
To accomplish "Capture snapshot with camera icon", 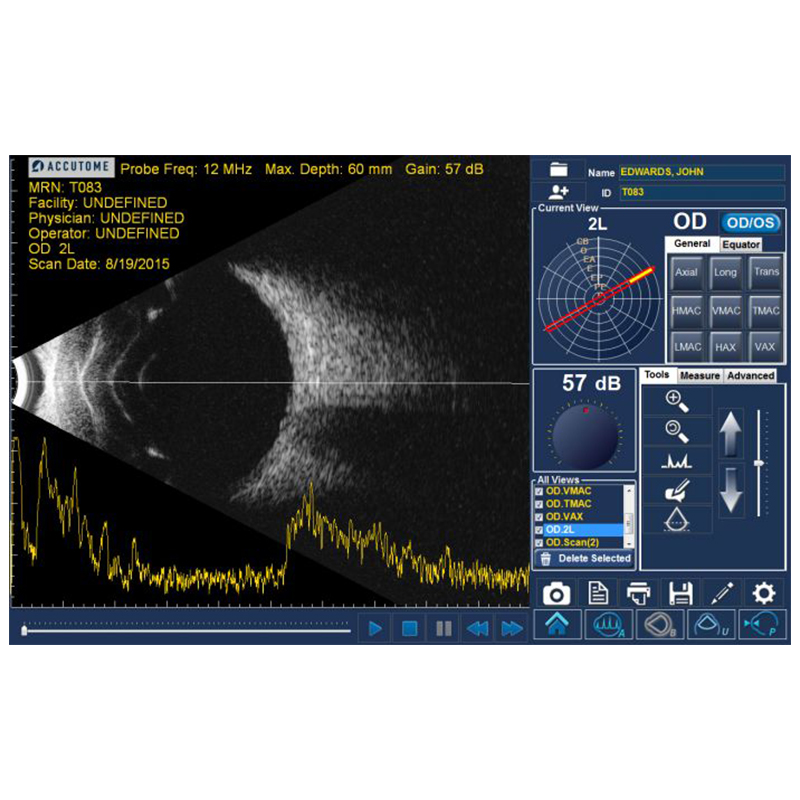I will click(556, 594).
